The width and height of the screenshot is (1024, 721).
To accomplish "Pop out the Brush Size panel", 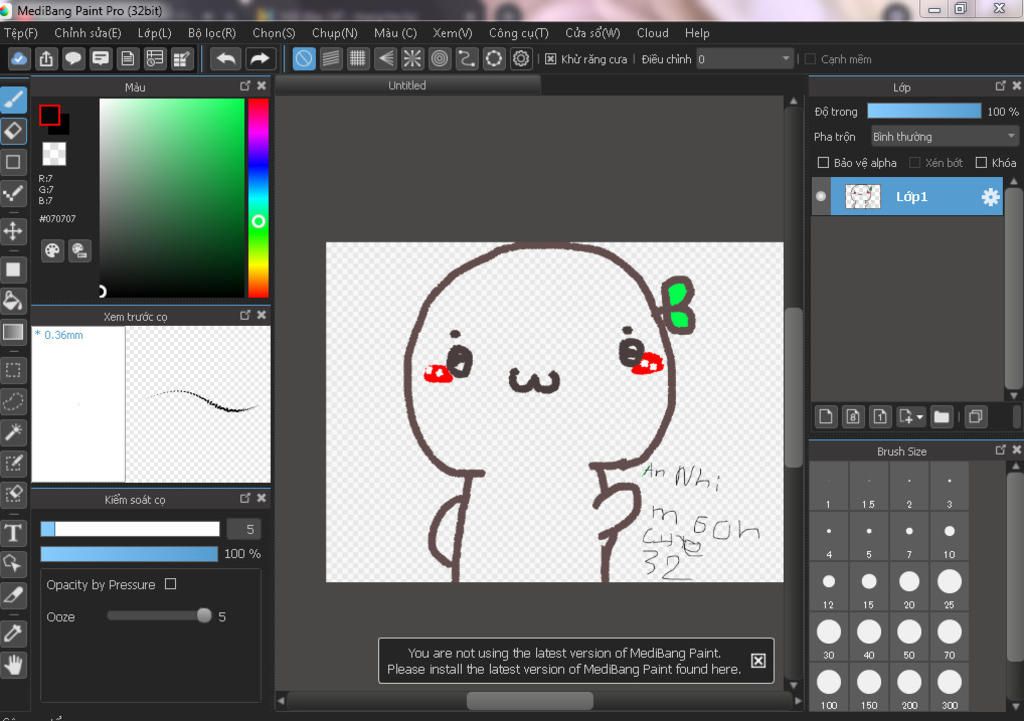I will click(x=1000, y=450).
